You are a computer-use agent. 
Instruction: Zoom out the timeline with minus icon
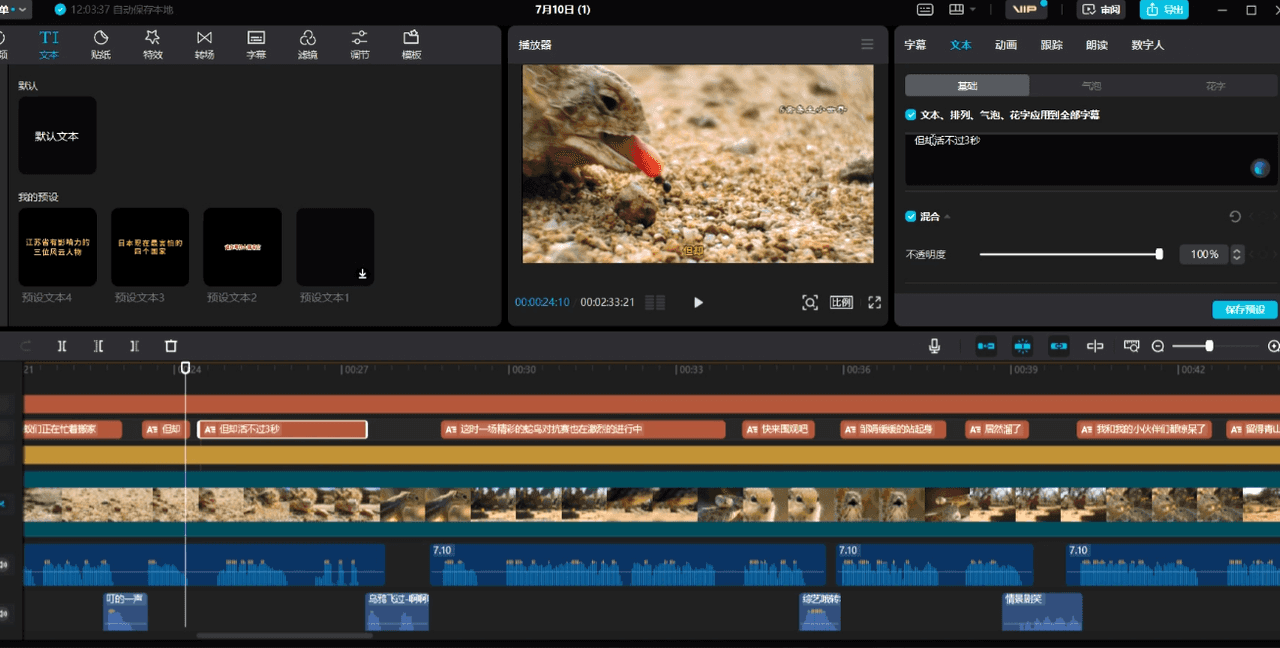coord(1158,346)
